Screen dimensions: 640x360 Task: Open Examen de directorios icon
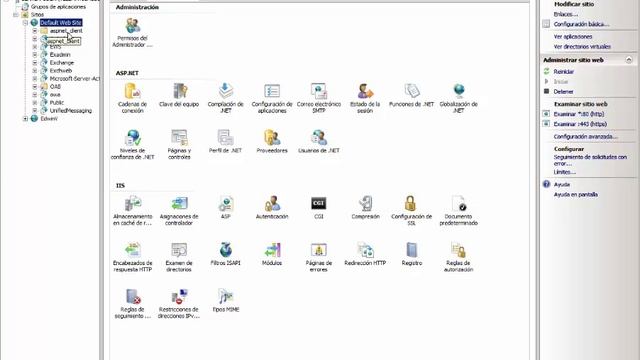tap(179, 250)
